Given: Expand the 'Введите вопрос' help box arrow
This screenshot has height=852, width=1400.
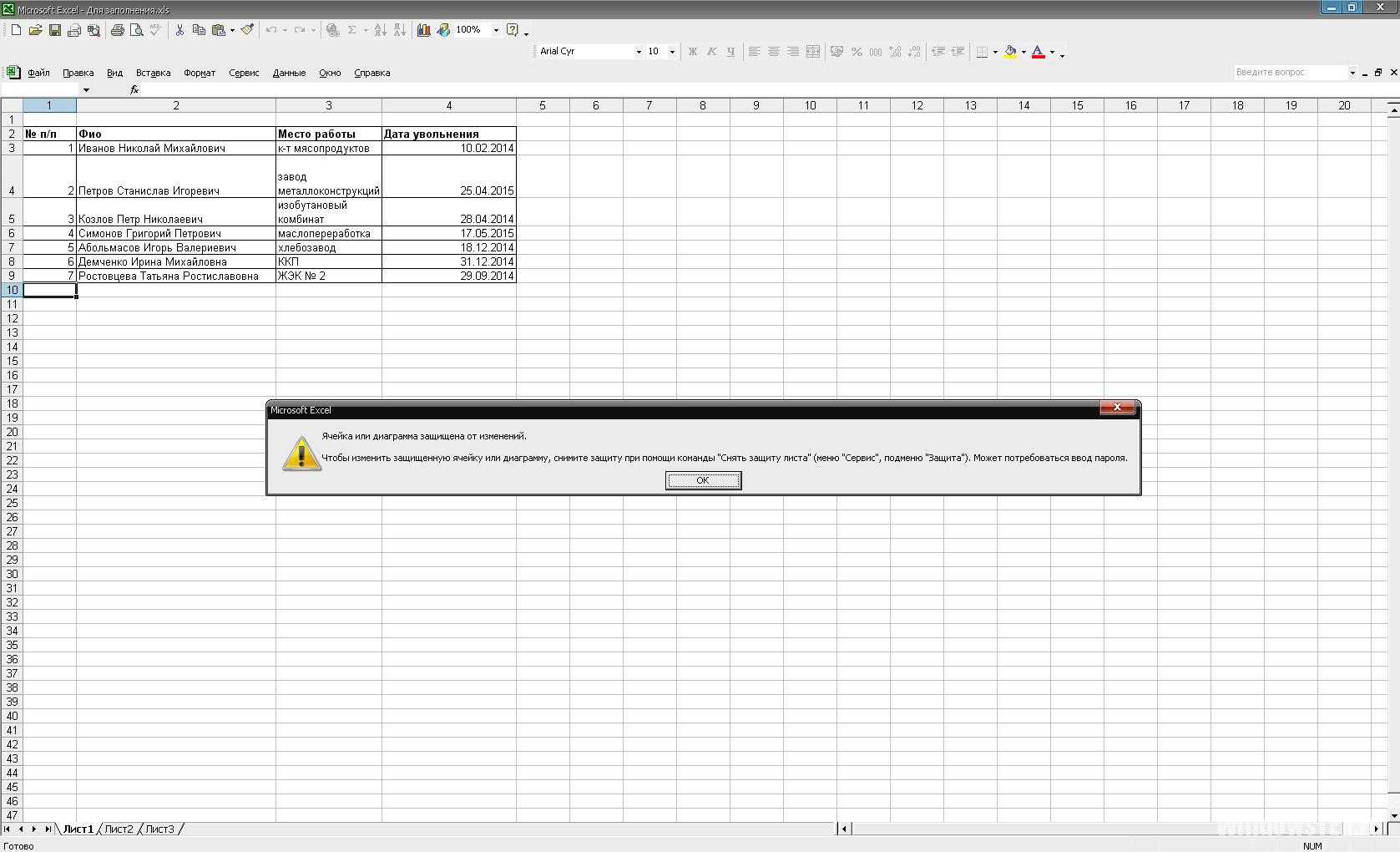Looking at the screenshot, I should 1352,73.
